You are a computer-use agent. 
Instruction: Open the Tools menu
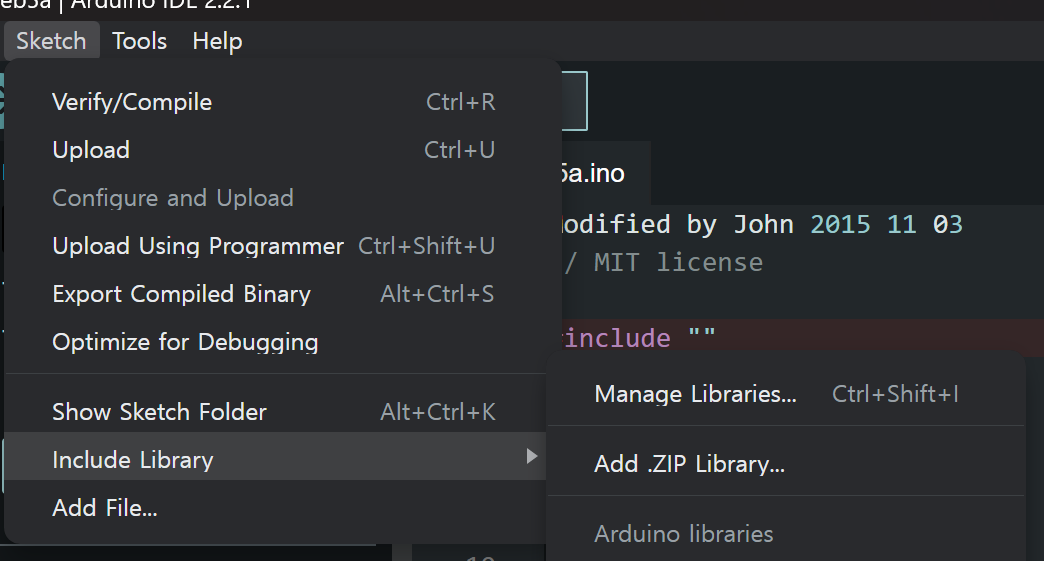139,41
